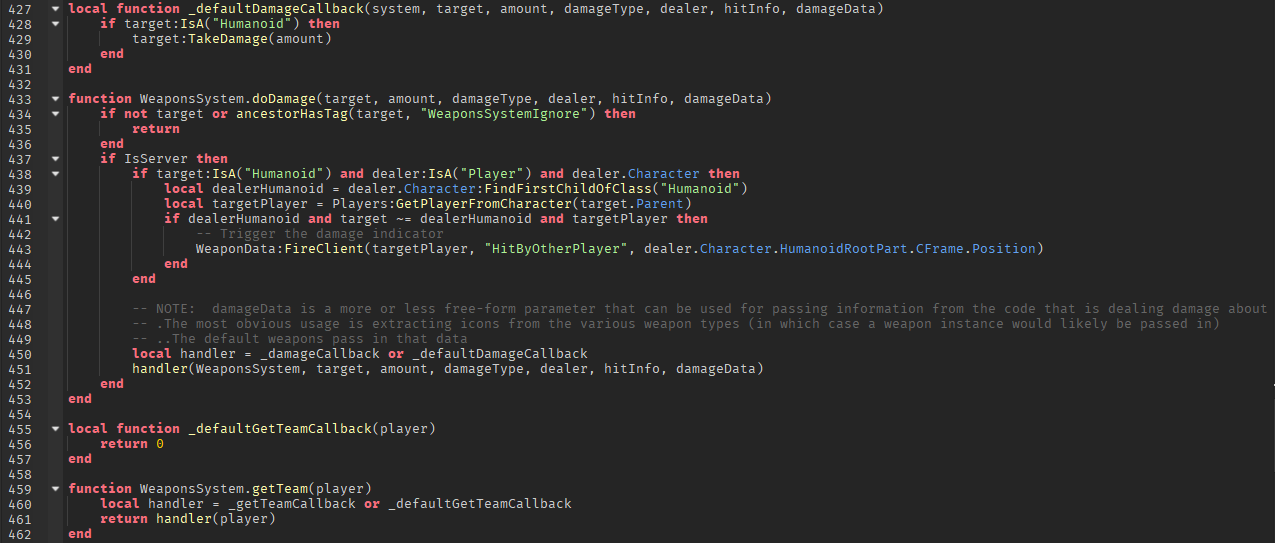Collapse the 'if IsServer then' fold on line 437

[54, 158]
